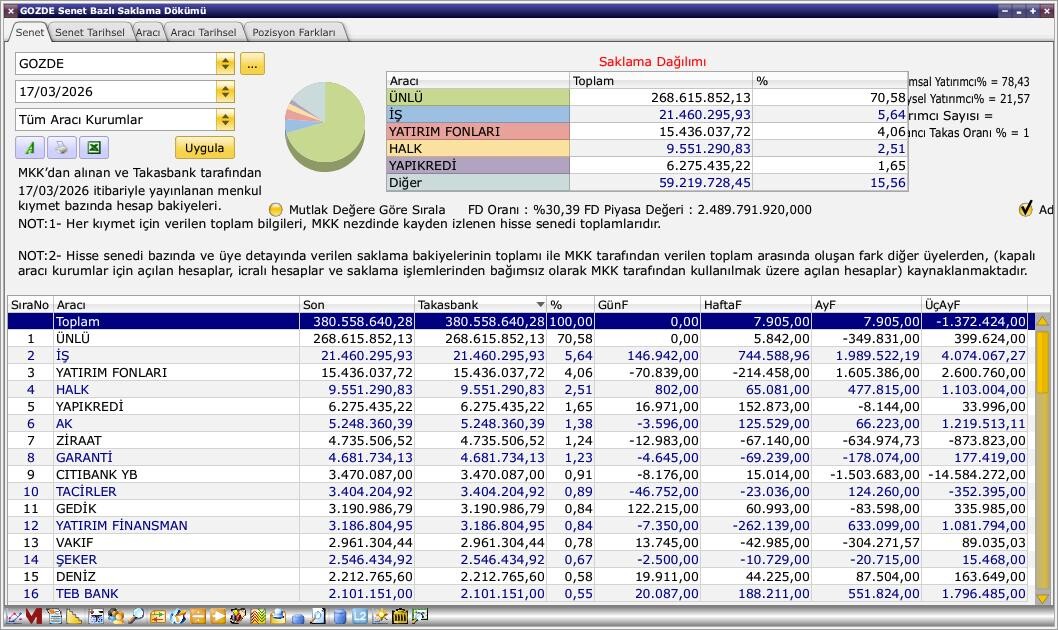Sort table by Takasbank column header
Viewport: 1058px width, 630px height.
480,304
